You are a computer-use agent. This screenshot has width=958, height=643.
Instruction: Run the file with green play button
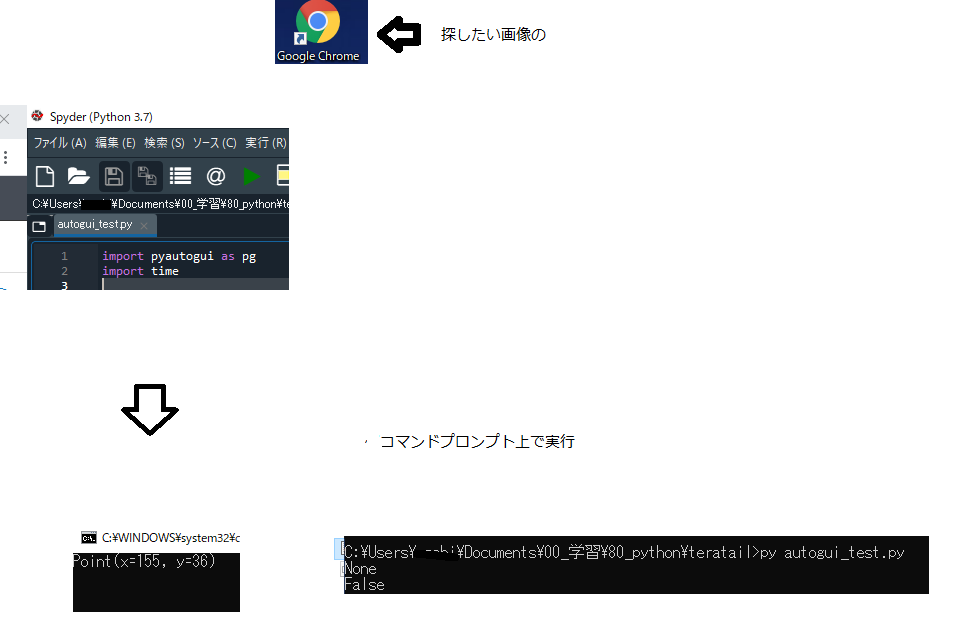point(251,176)
